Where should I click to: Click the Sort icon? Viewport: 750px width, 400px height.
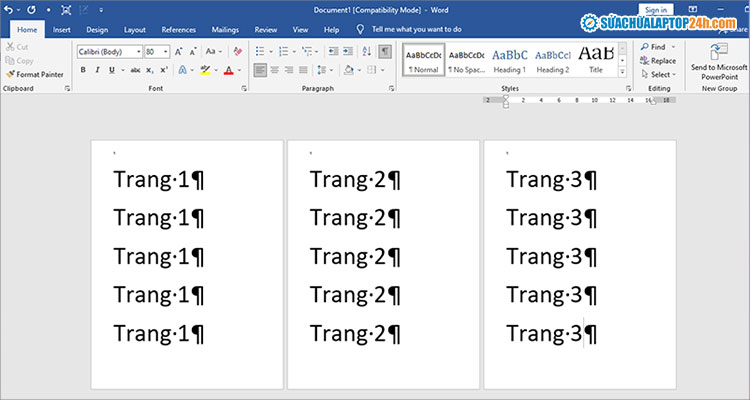pyautogui.click(x=366, y=51)
